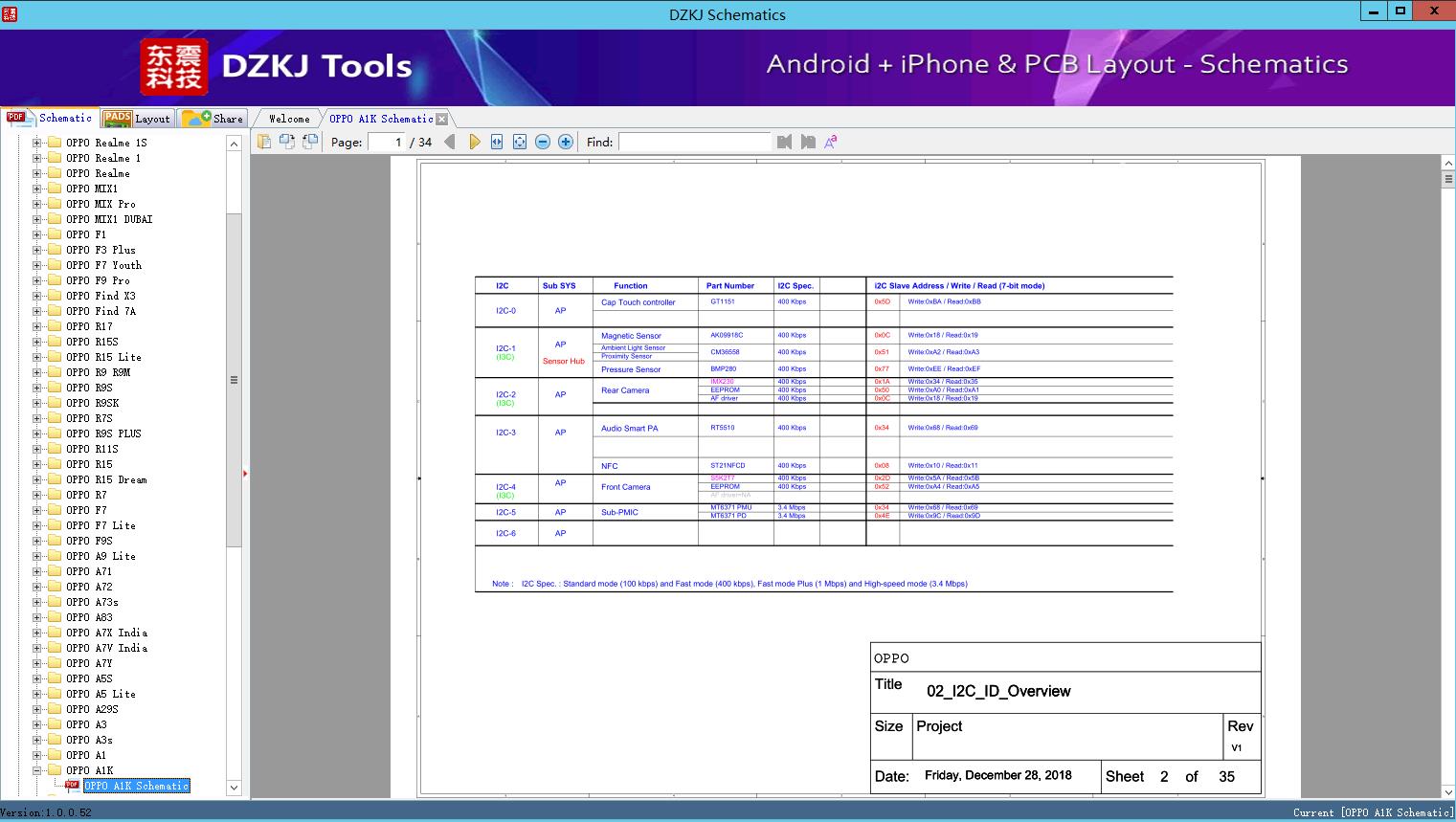Click the DZKJ red logo in the banner
This screenshot has height=822, width=1456.
coord(174,67)
